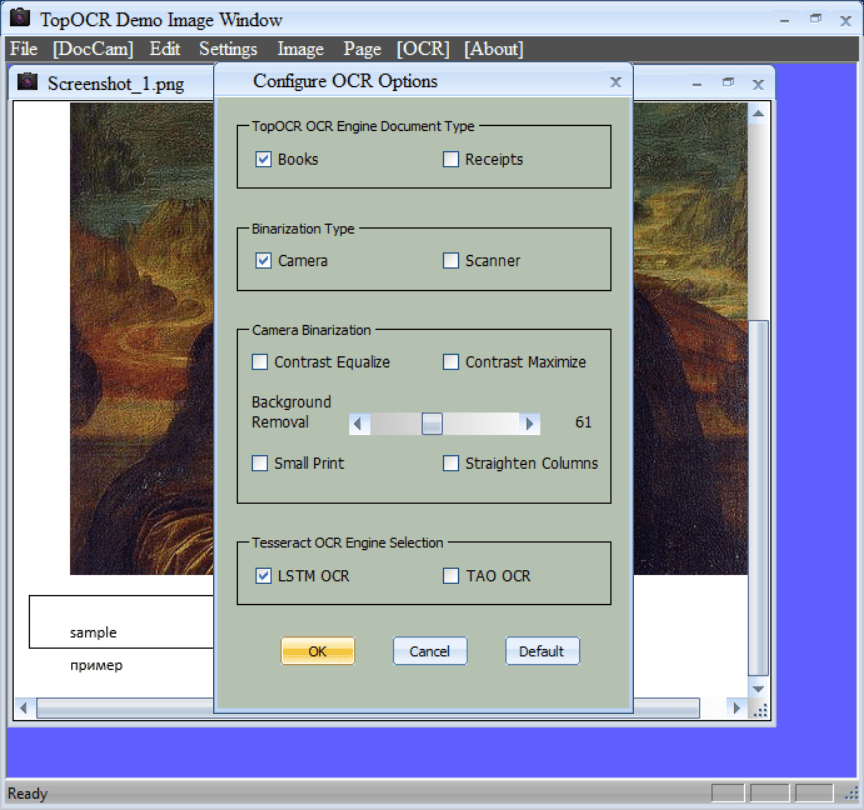The height and width of the screenshot is (810, 864).
Task: Open the Settings menu
Action: 228,49
